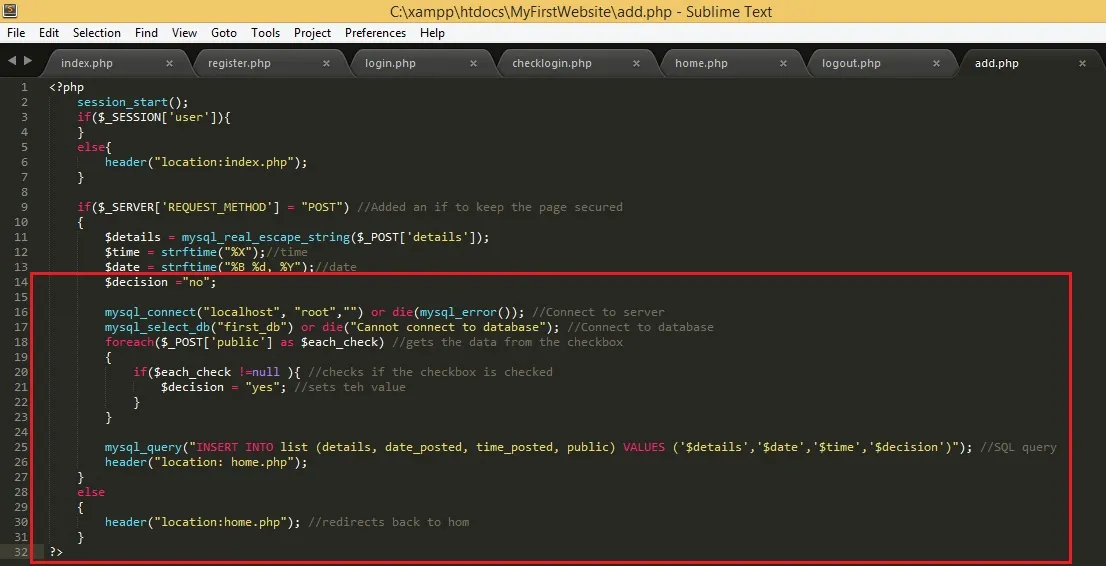Click the scroll tabs right arrow

coord(28,61)
